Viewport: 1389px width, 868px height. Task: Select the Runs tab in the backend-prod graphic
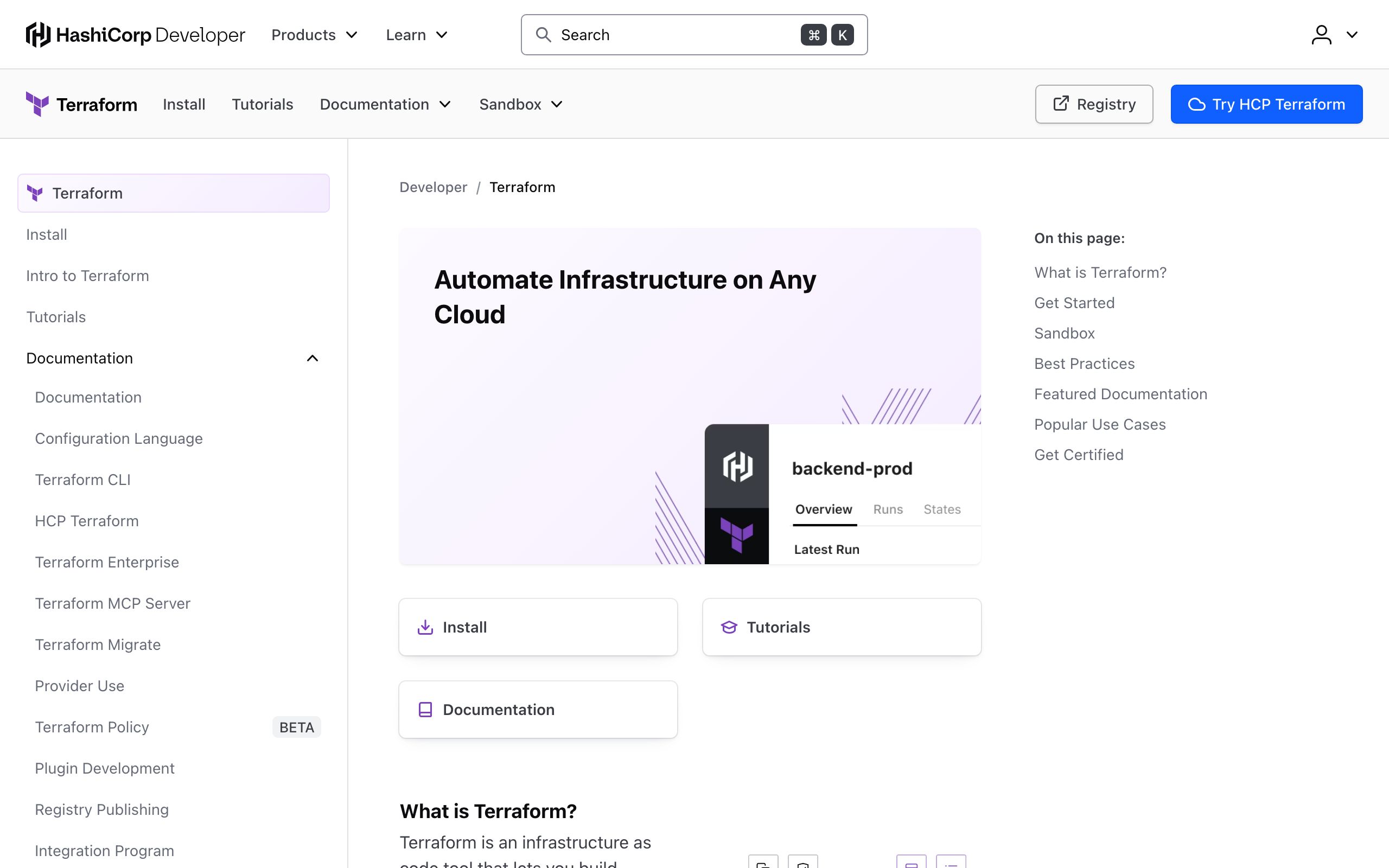pos(888,509)
